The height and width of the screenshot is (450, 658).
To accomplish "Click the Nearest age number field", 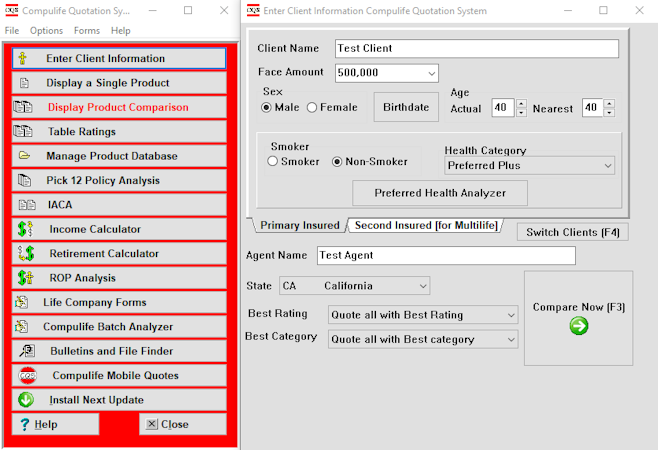I will click(x=592, y=108).
